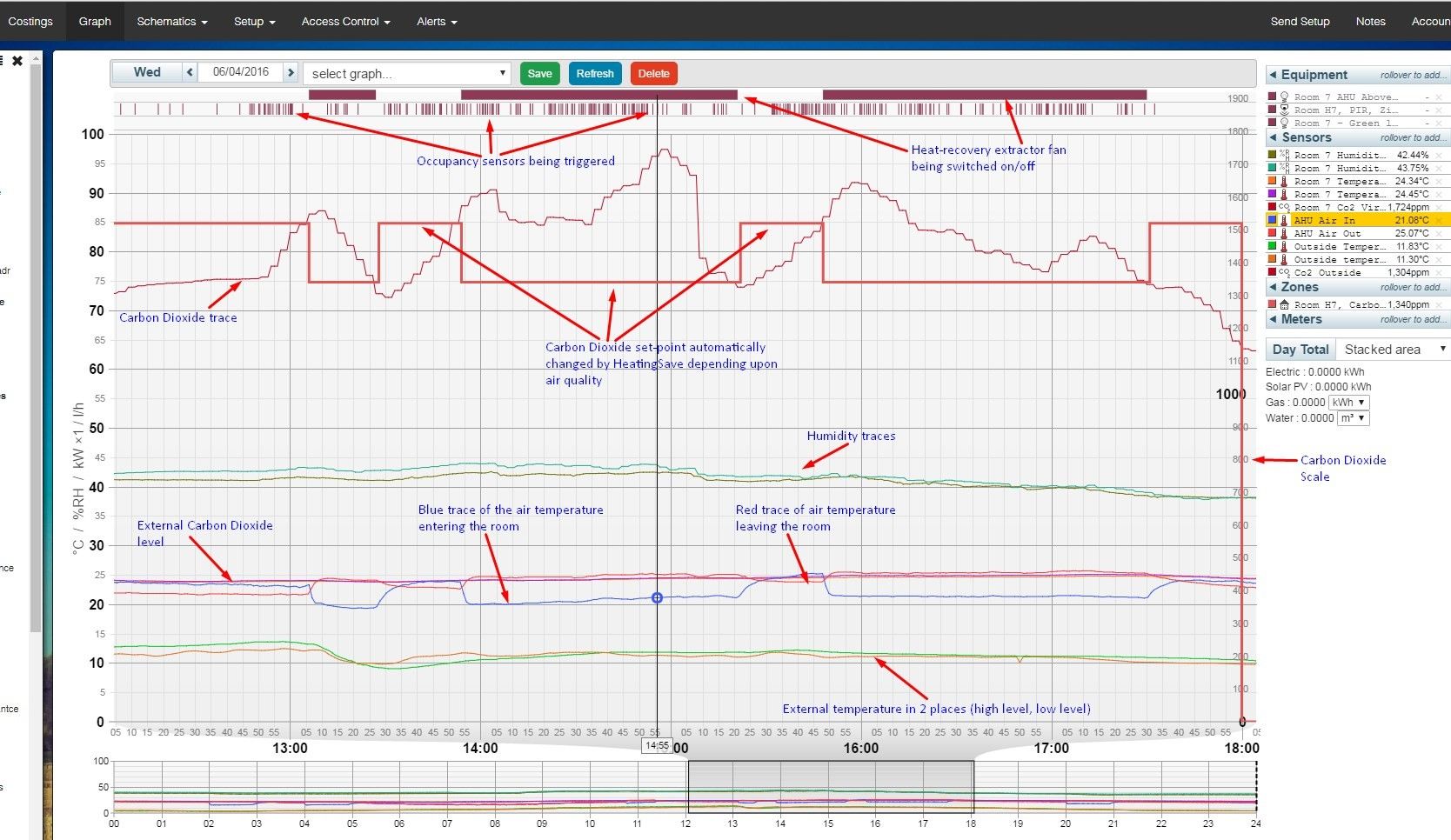Open the Access Control menu

coord(345,22)
